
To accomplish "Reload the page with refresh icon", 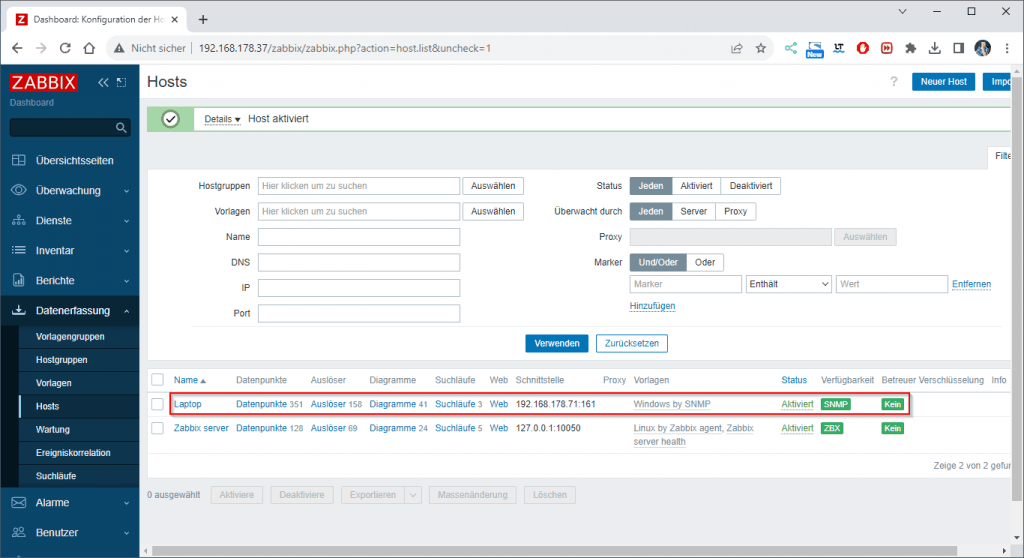I will [x=65, y=48].
